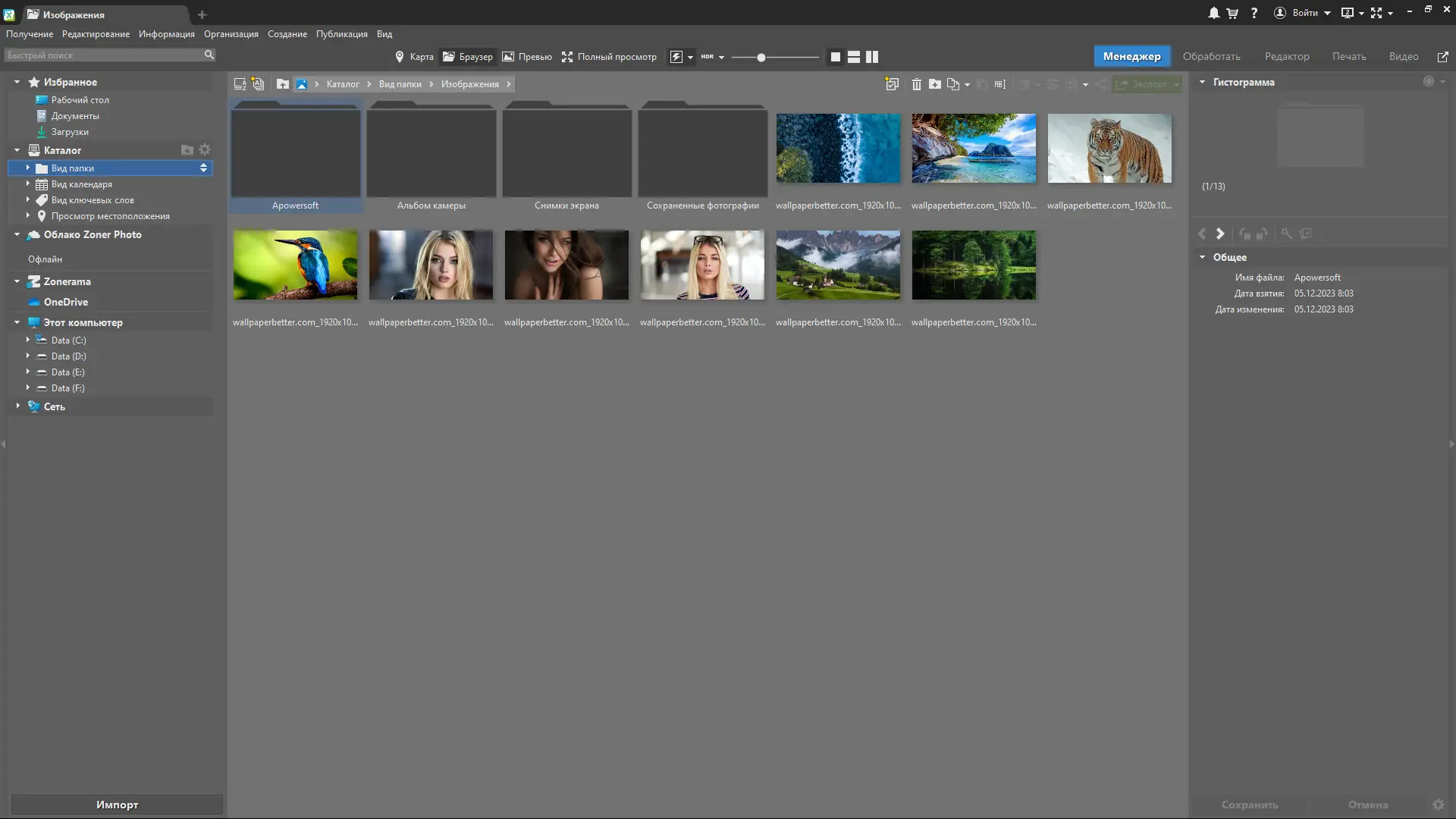Collapse the Гистограмма panel
Screen dimensions: 1456x819
1202,82
